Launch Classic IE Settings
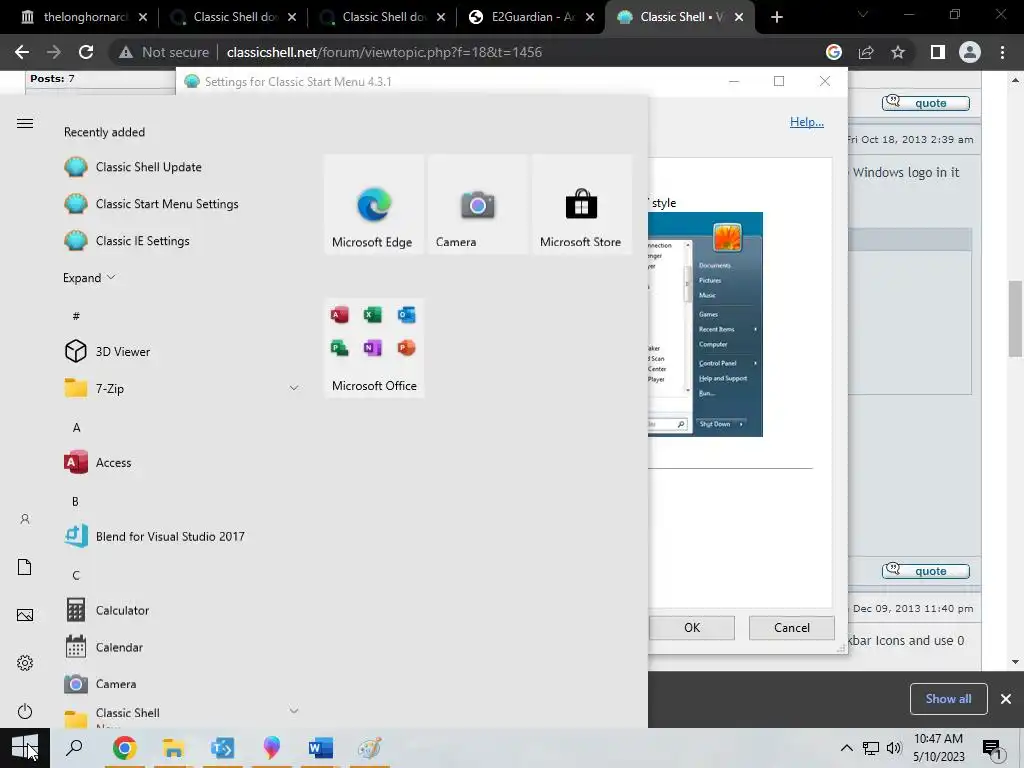The height and width of the screenshot is (768, 1024). click(127, 241)
